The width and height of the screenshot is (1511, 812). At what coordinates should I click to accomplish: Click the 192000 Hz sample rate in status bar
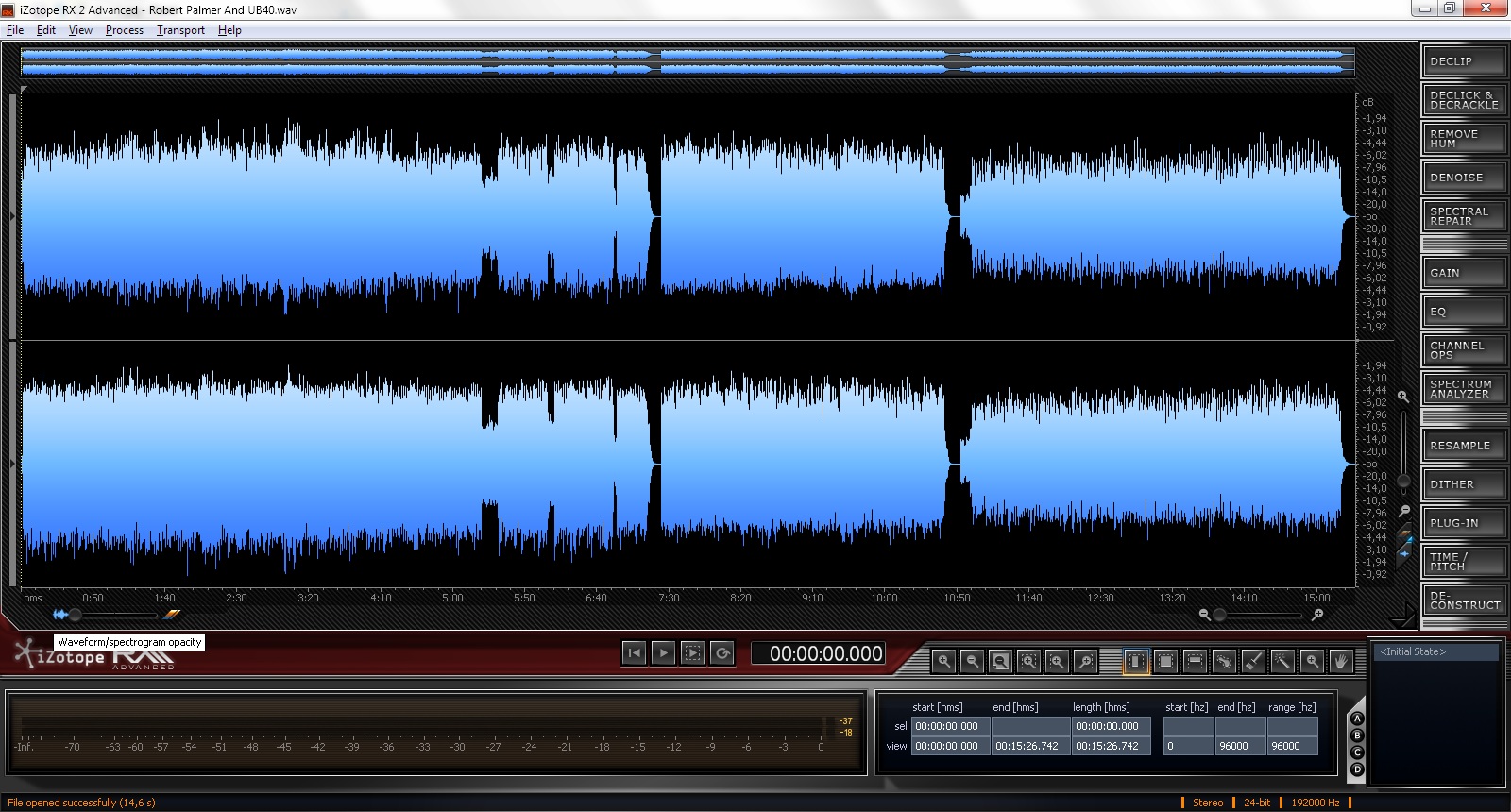(1316, 803)
